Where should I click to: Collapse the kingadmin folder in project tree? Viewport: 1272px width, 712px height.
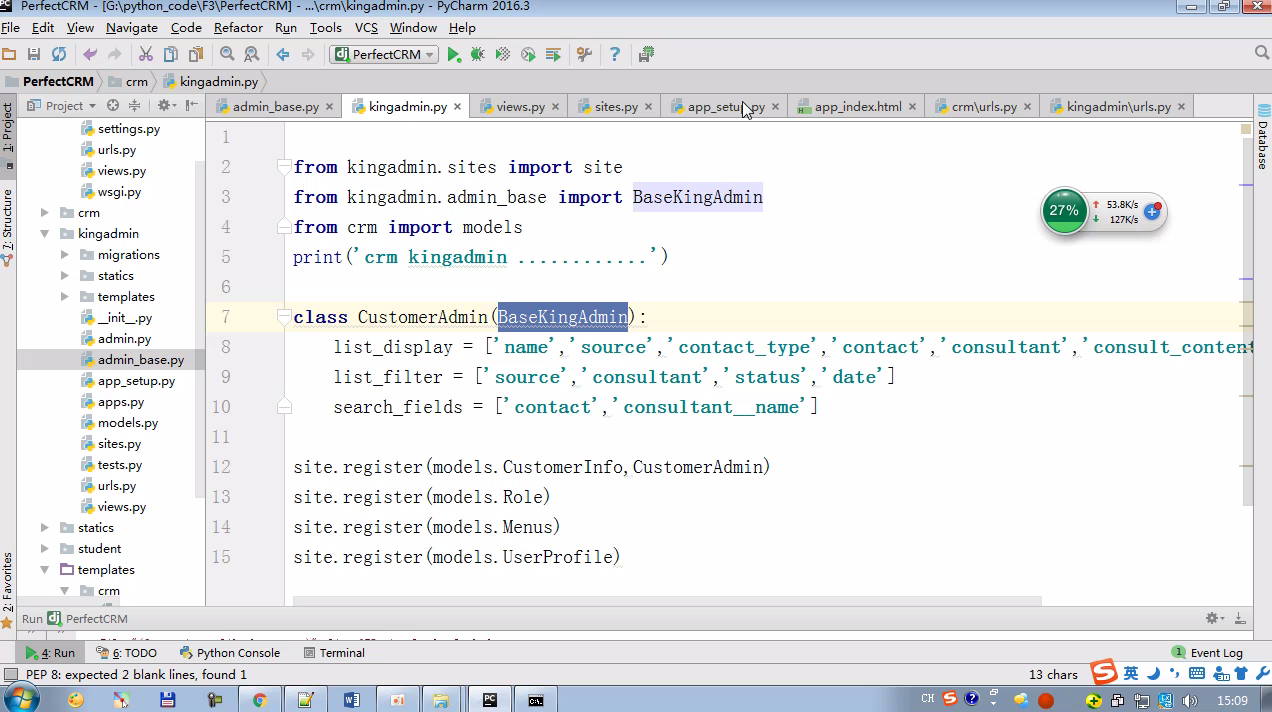(x=45, y=234)
